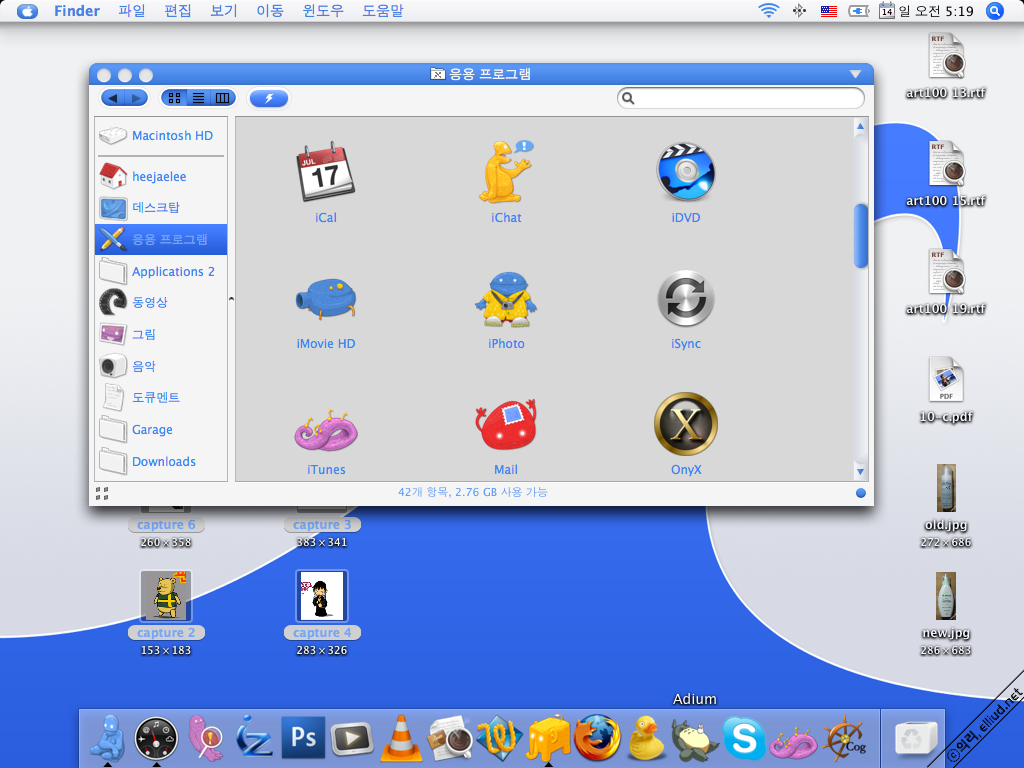Viewport: 1024px width, 768px height.
Task: Click the battery status icon
Action: point(858,11)
